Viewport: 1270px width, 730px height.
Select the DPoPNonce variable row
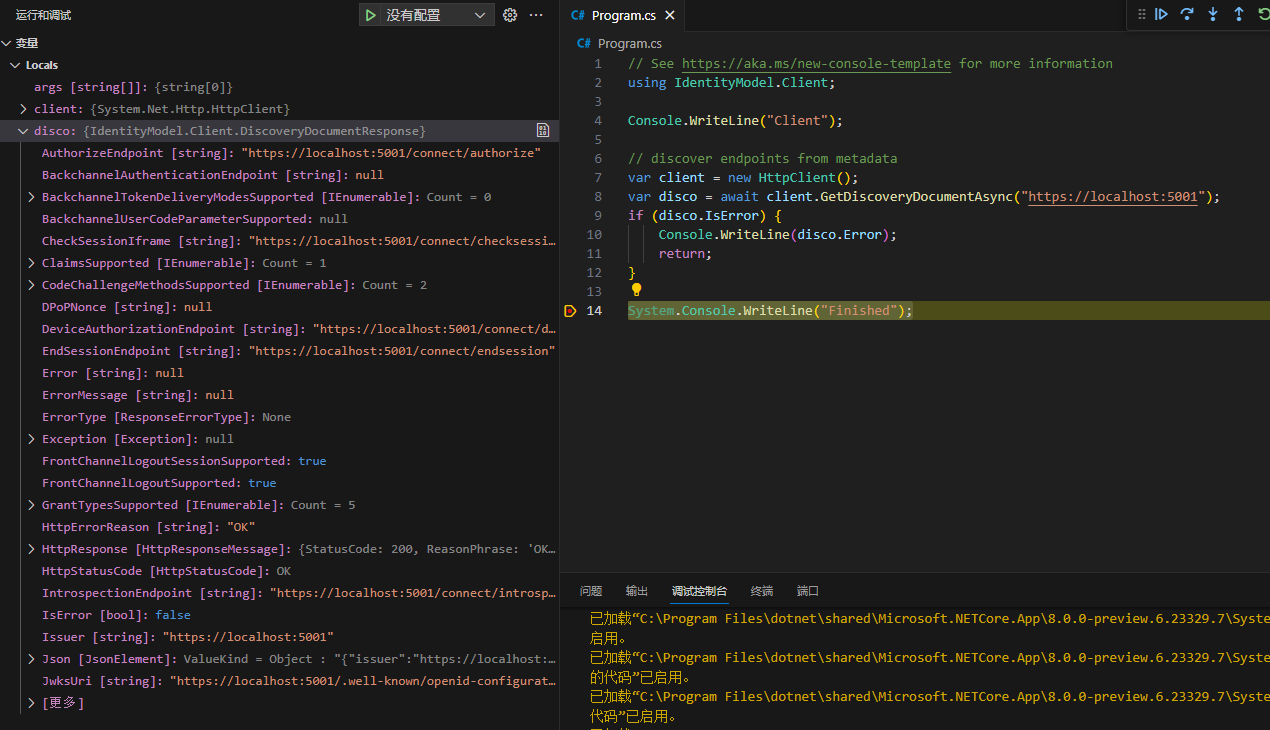279,307
